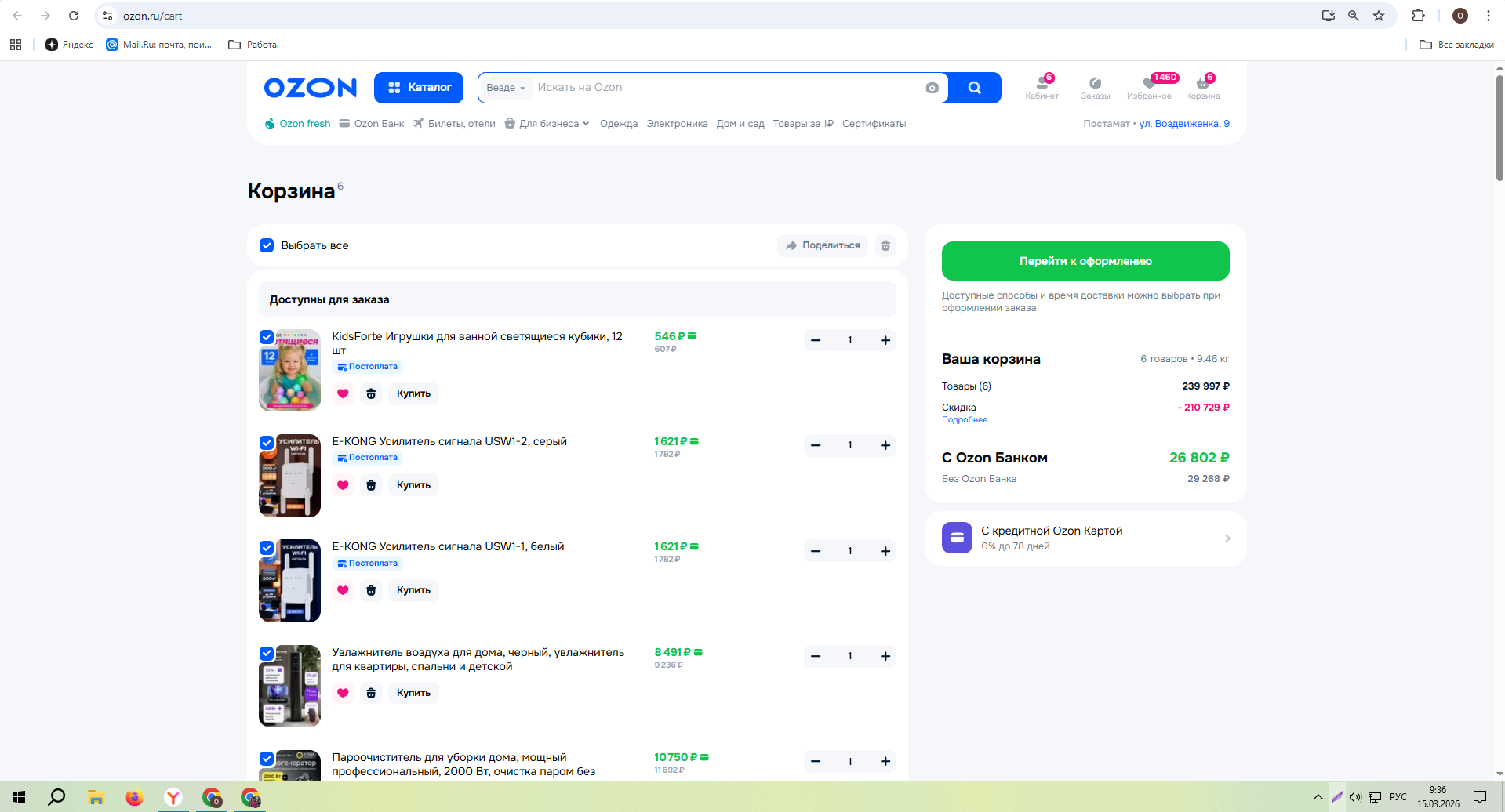Go to Одежда category

(619, 124)
